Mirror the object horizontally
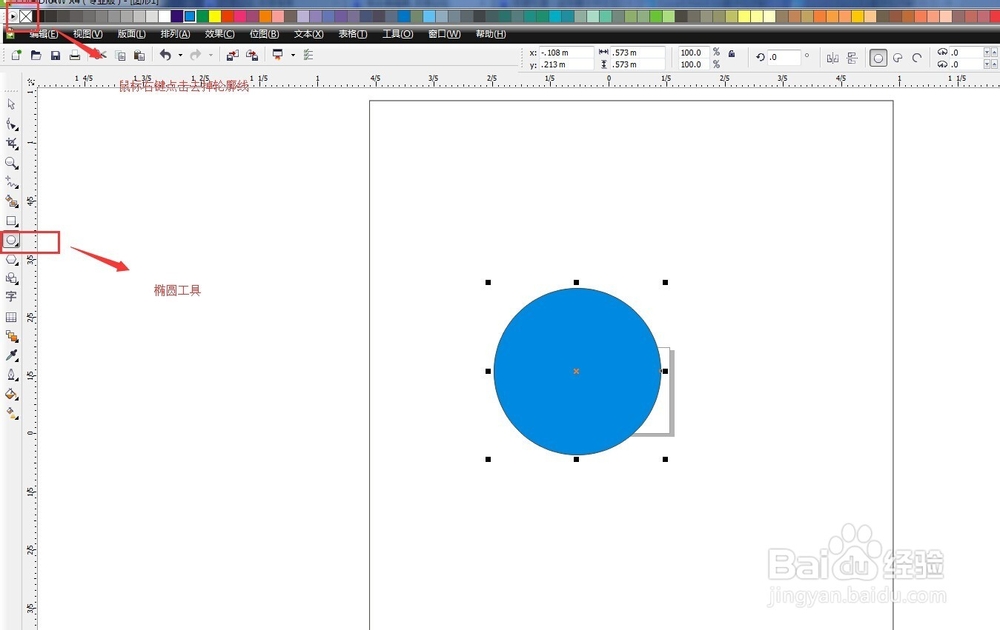The width and height of the screenshot is (1000, 630). coord(832,59)
